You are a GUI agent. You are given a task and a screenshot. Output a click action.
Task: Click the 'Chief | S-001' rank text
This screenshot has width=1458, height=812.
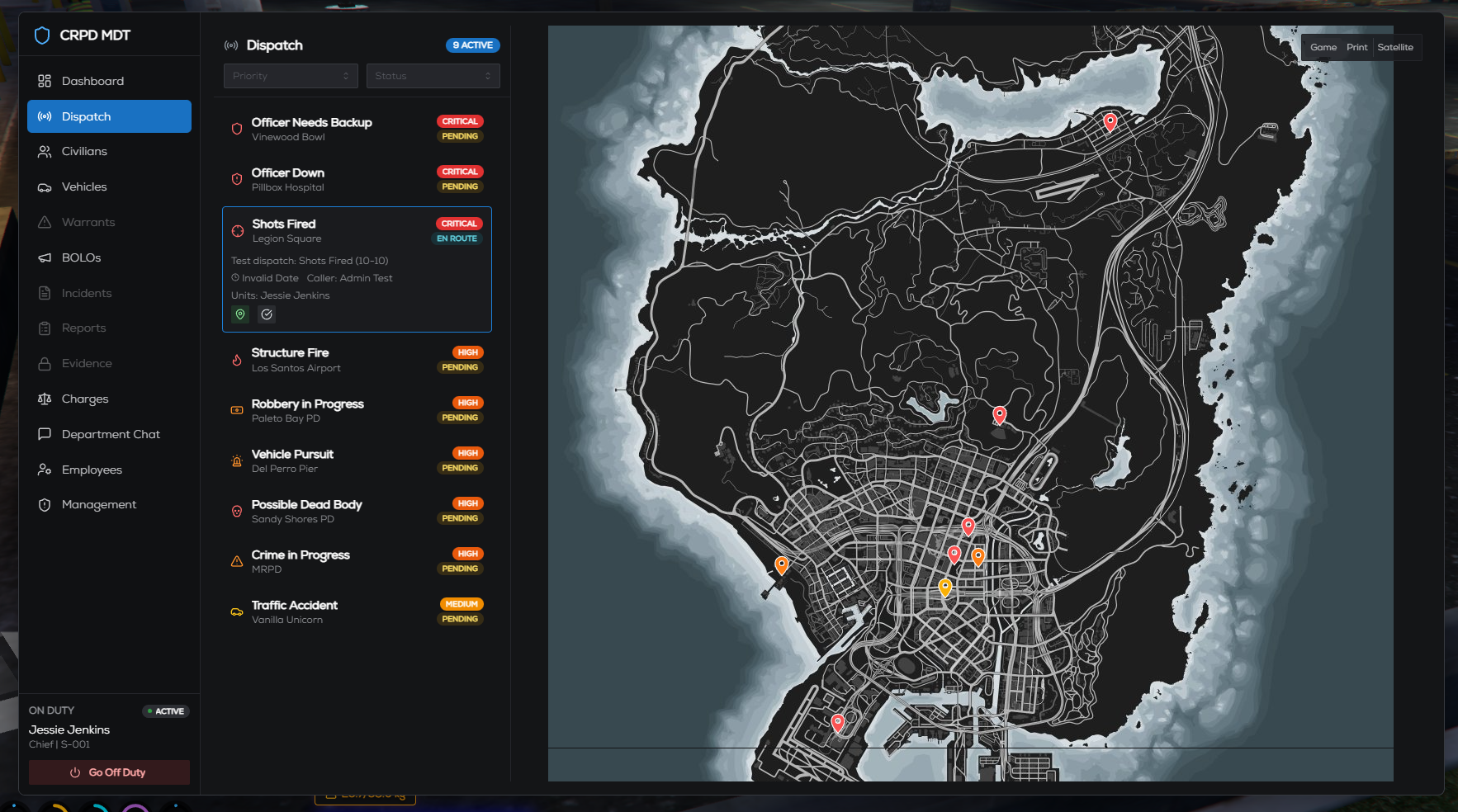(x=59, y=744)
